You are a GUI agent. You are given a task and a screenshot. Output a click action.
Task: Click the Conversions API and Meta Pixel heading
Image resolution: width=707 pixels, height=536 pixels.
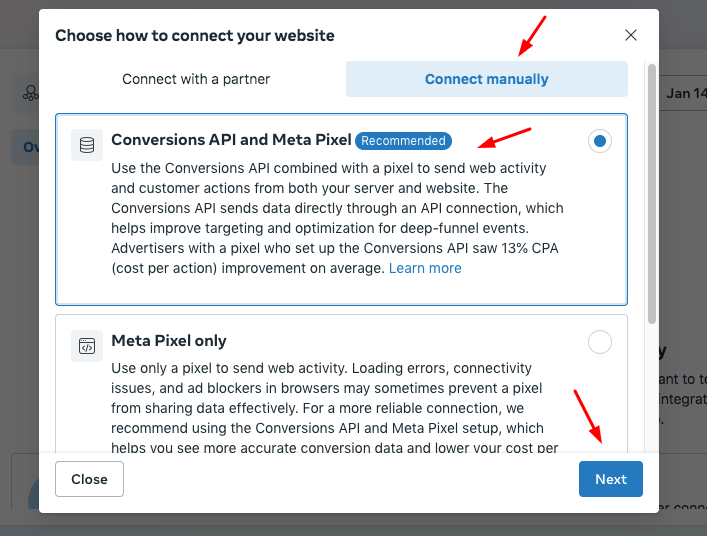[x=231, y=140]
